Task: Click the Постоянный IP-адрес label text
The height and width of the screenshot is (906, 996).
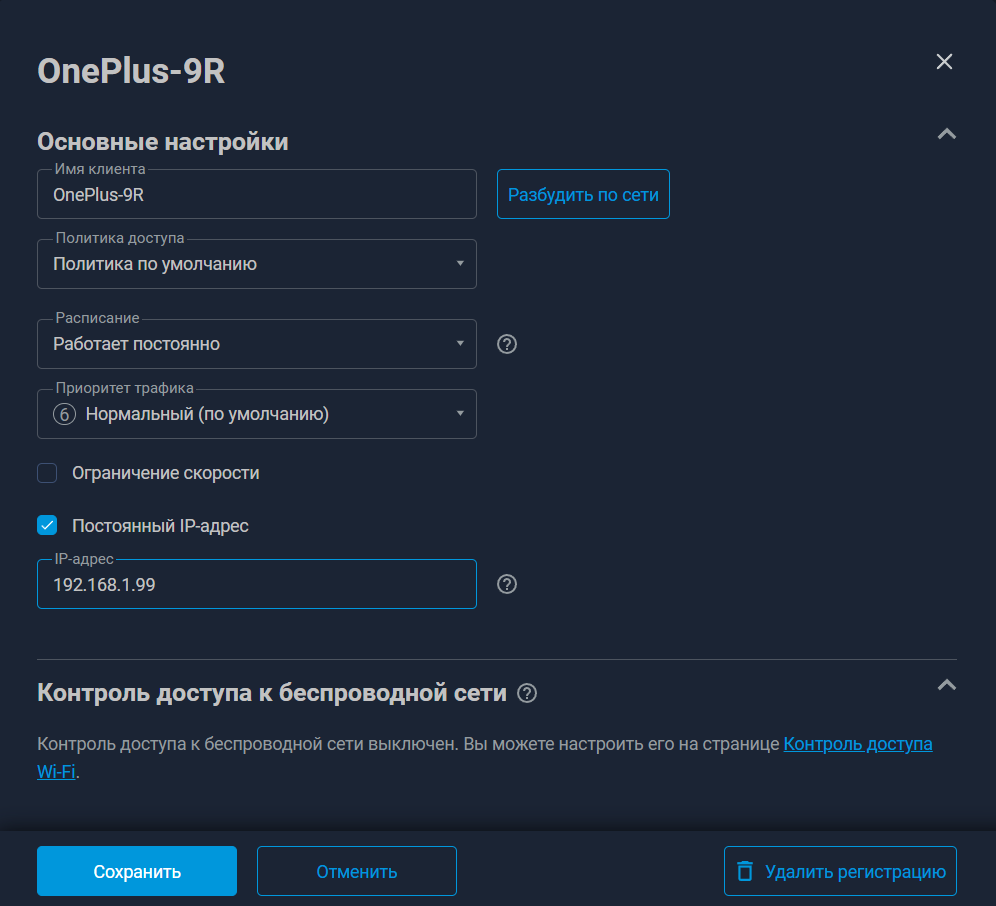Action: [x=160, y=526]
